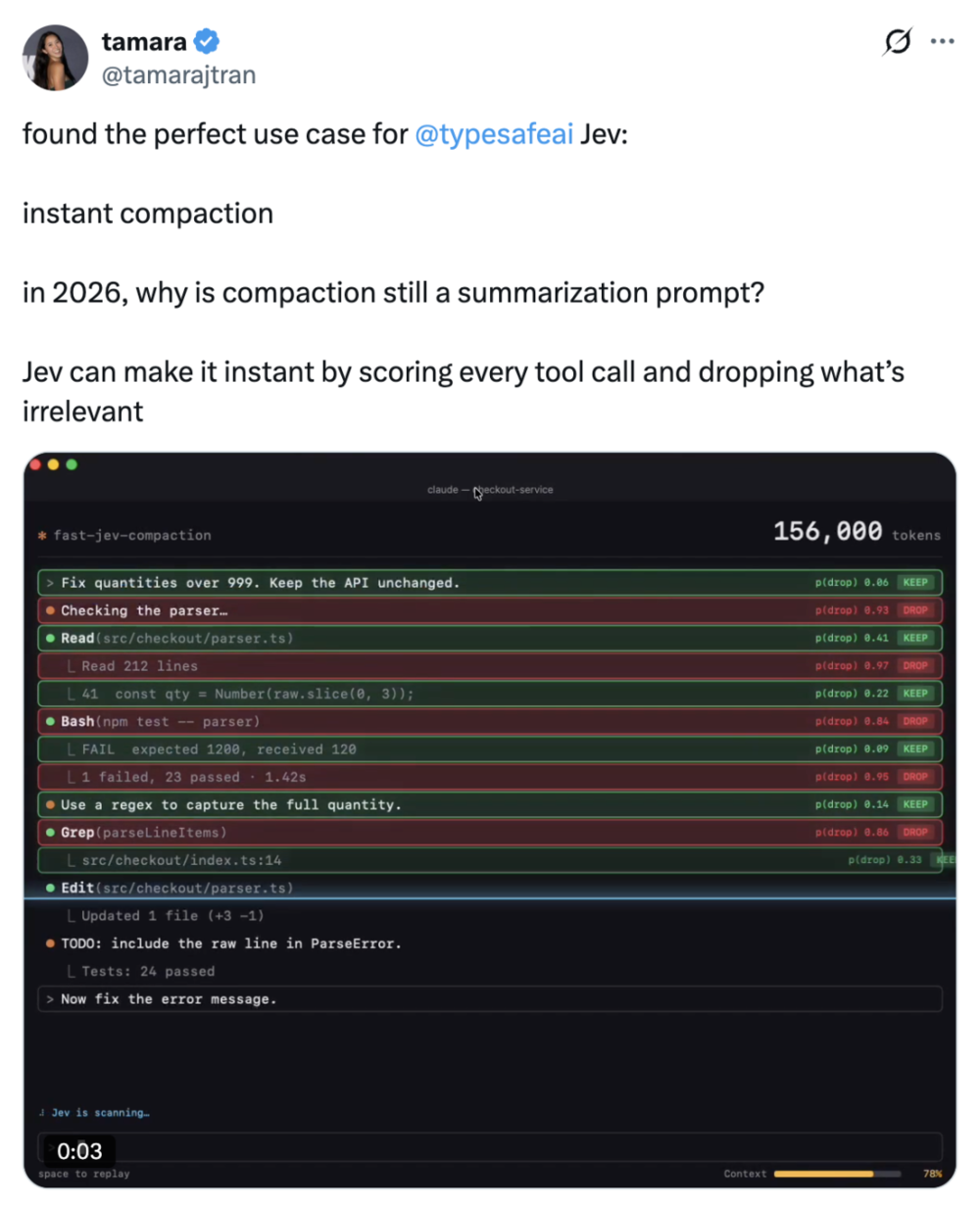Click the green maximize dot in the terminal window
Image resolution: width=980 pixels, height=1206 pixels.
point(71,464)
